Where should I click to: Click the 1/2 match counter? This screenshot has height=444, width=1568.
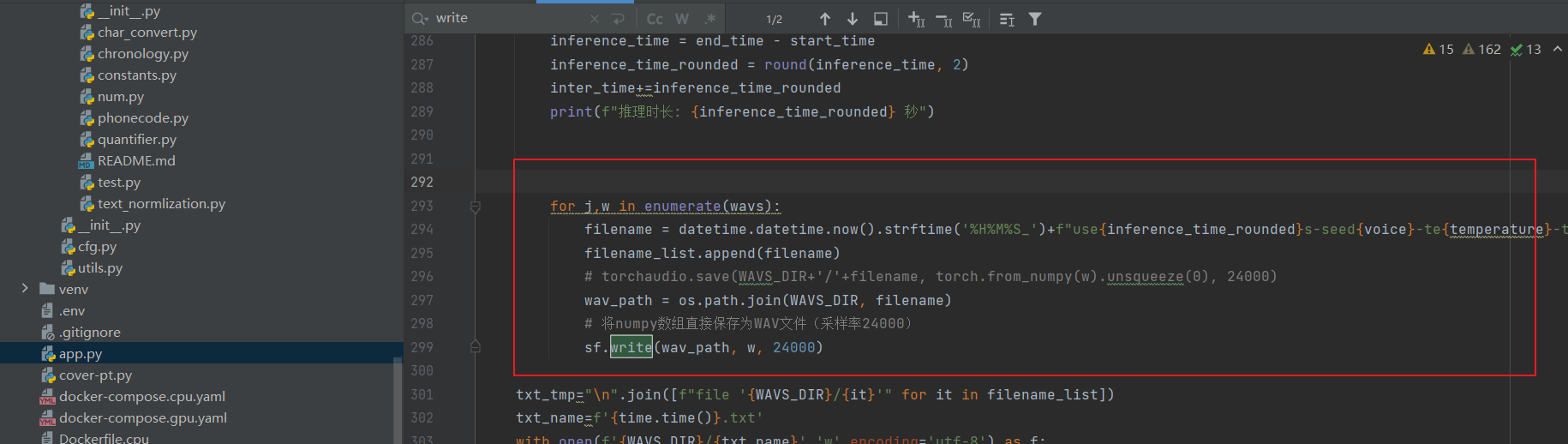coord(775,19)
